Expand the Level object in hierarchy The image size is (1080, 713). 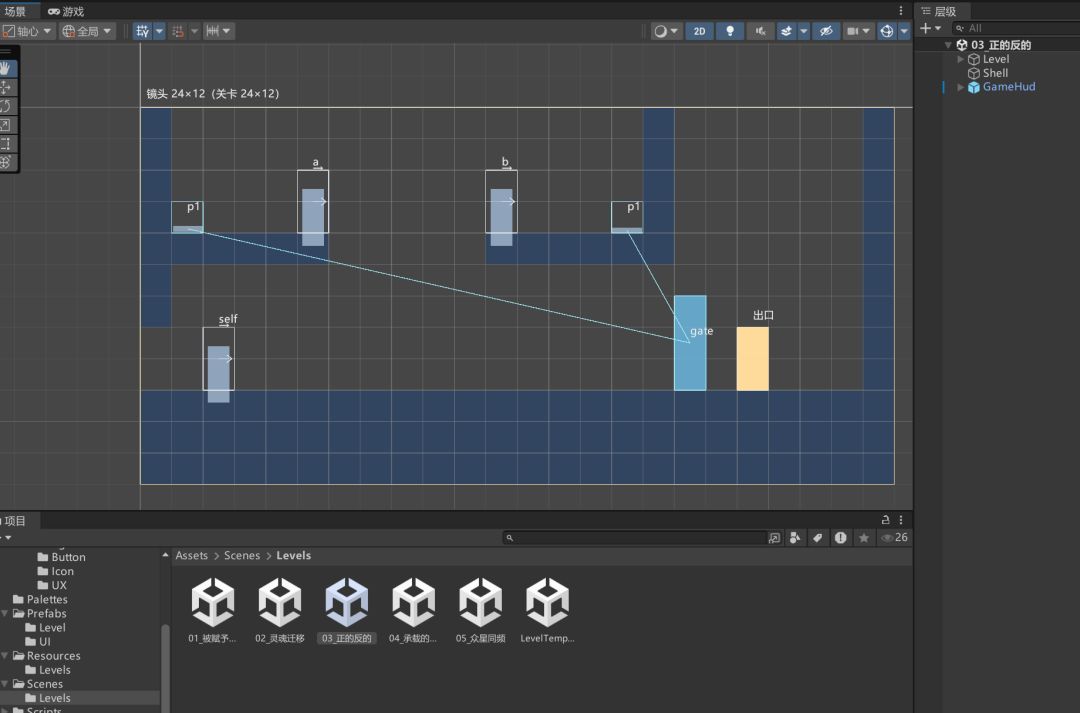[x=961, y=59]
